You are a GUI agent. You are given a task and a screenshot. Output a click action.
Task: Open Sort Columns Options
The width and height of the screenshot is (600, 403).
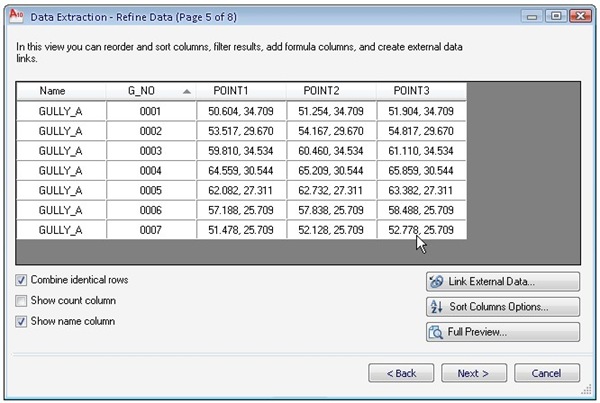point(503,307)
